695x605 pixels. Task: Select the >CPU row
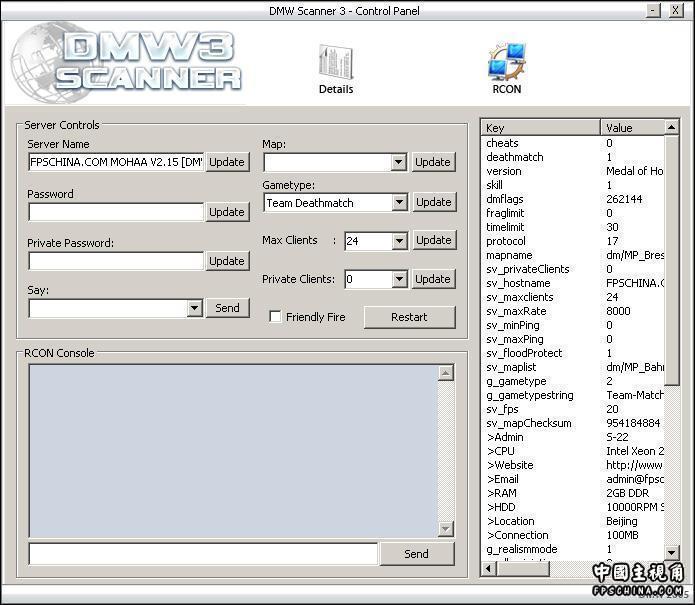tap(573, 451)
